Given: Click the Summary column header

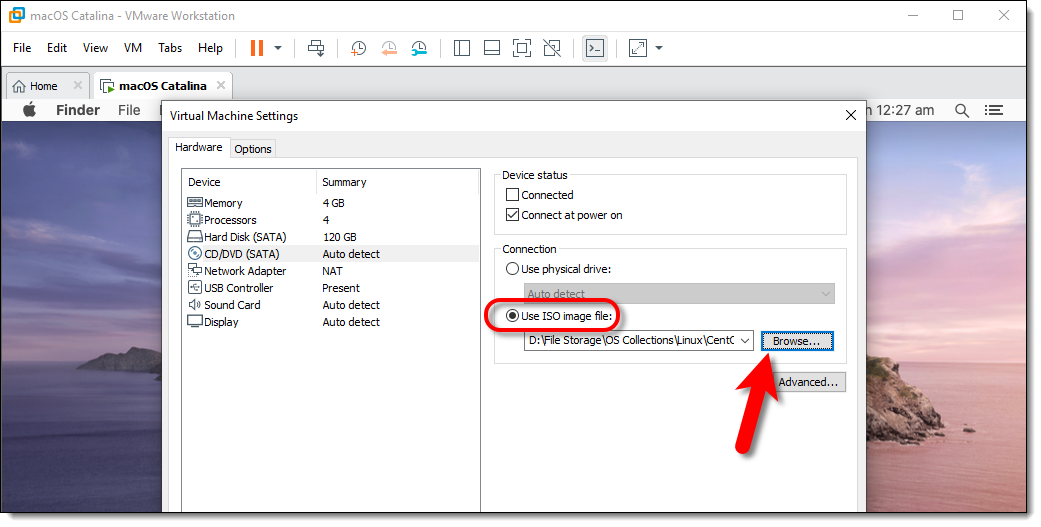Looking at the screenshot, I should 398,182.
